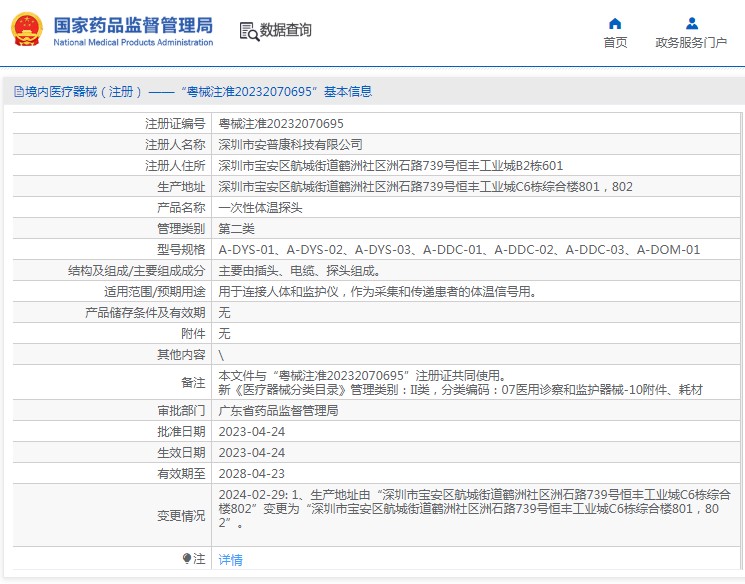Select backslash value in 其他内容 row
745x584 pixels.
coord(221,355)
